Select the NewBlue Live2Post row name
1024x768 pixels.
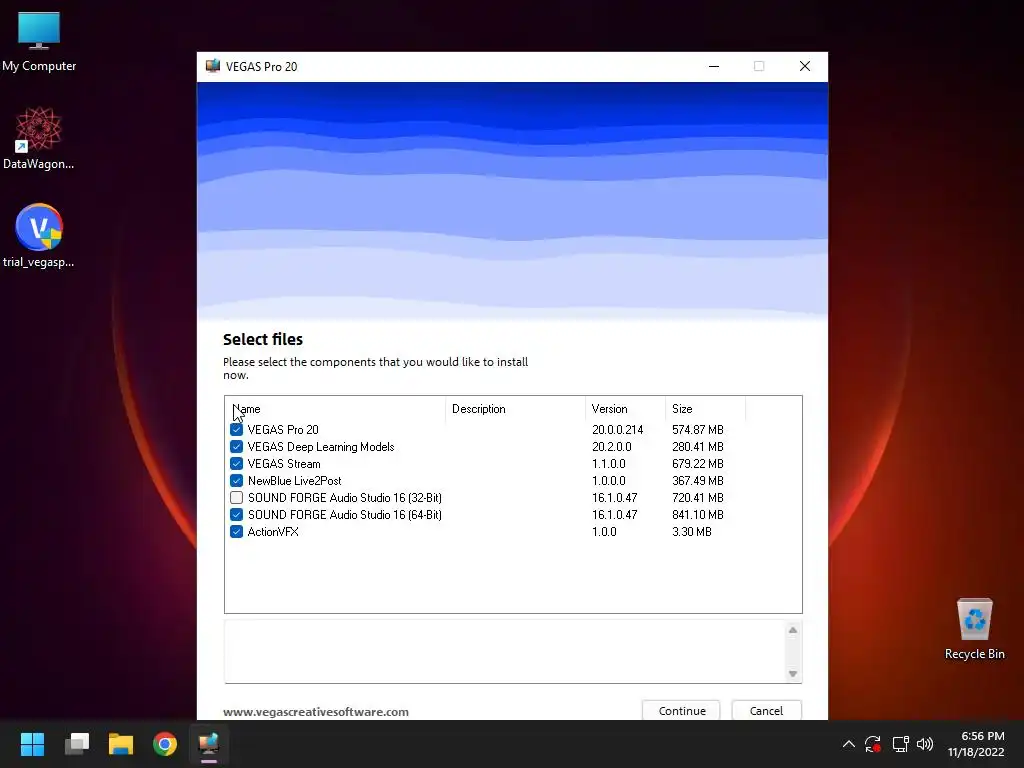point(295,481)
